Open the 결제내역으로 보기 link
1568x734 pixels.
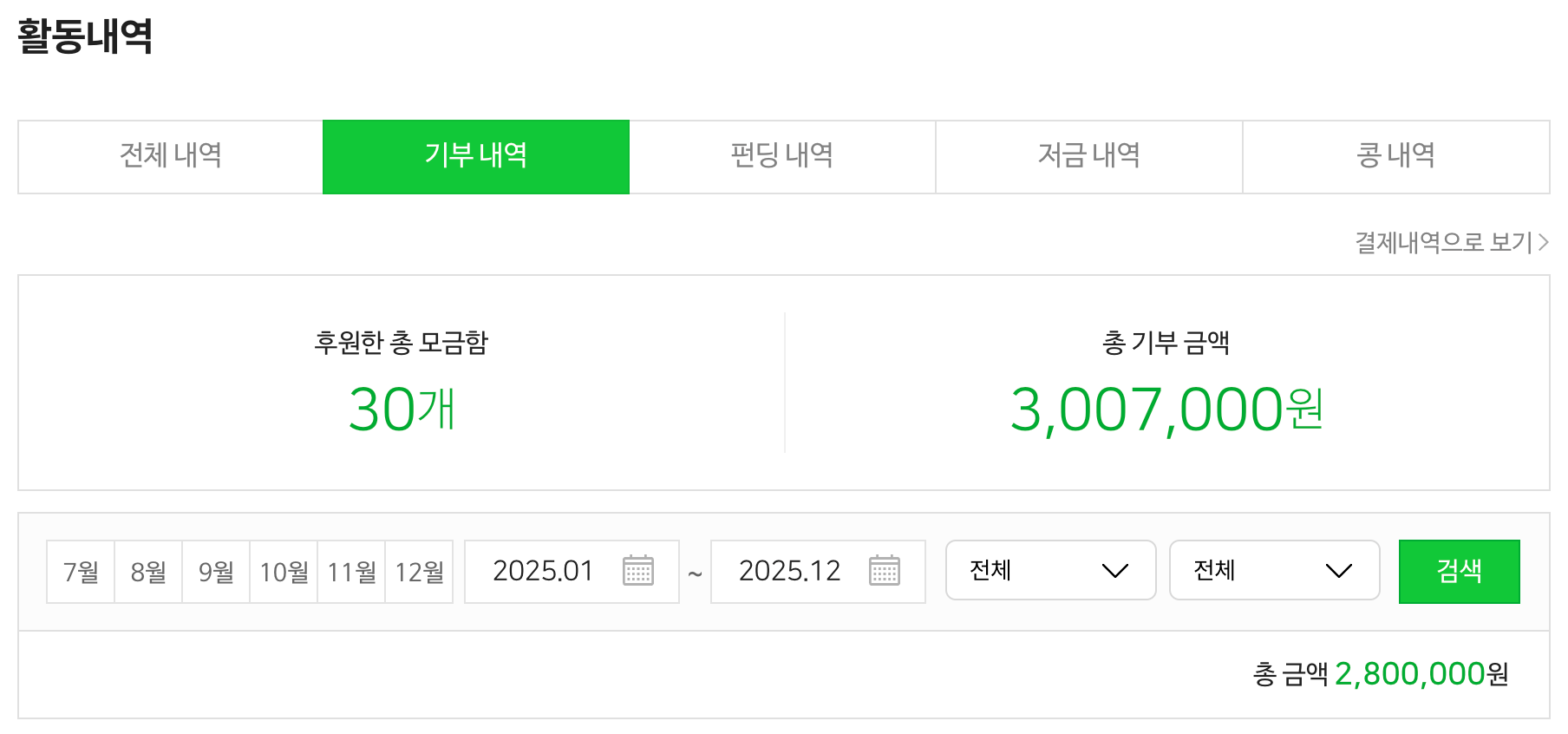coord(1444,242)
